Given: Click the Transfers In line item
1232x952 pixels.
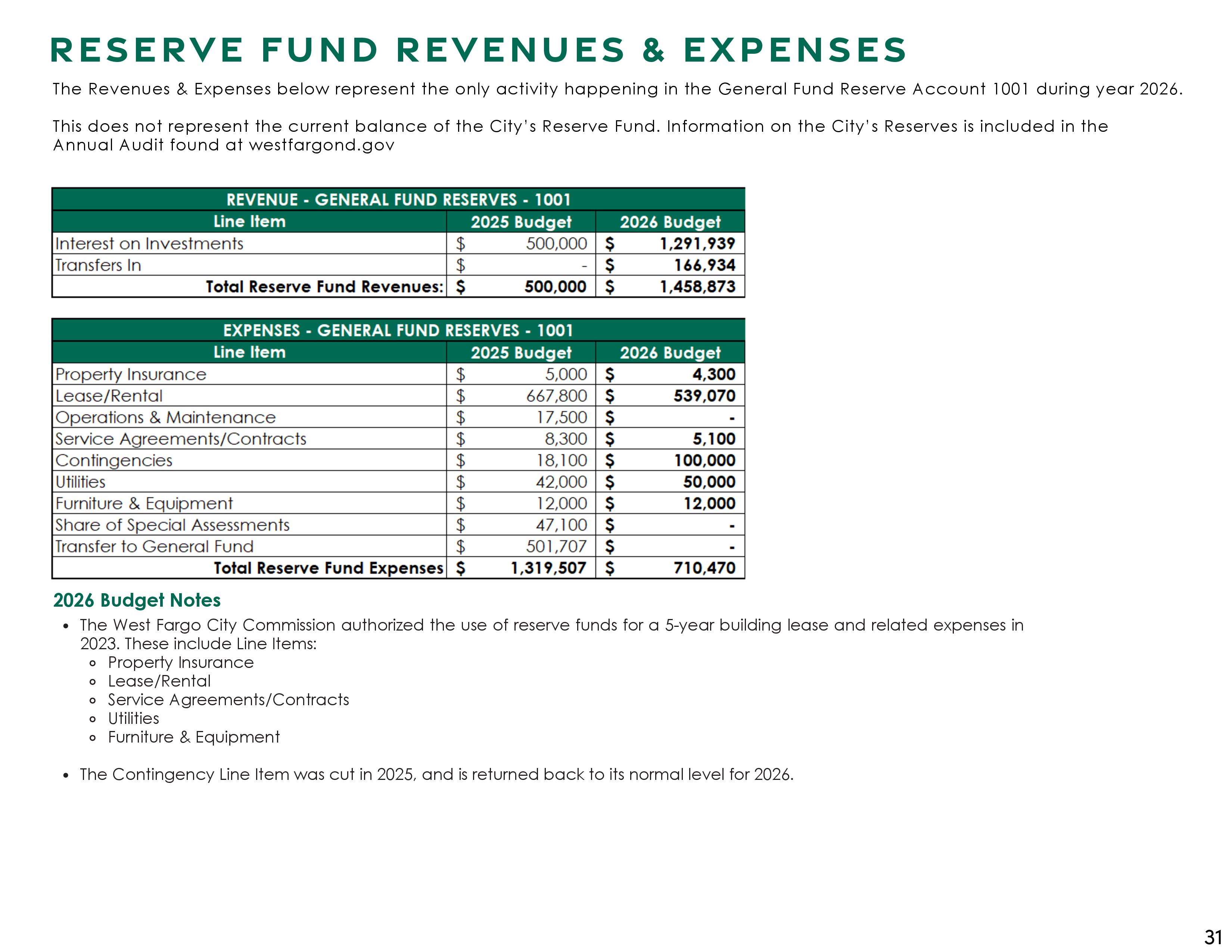Looking at the screenshot, I should [98, 265].
